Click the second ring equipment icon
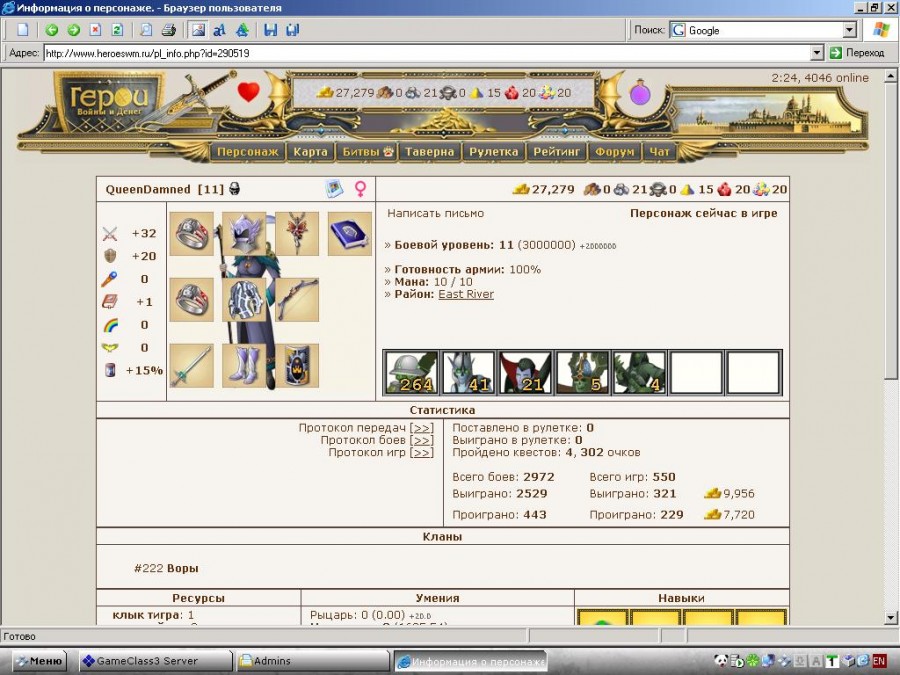 192,300
